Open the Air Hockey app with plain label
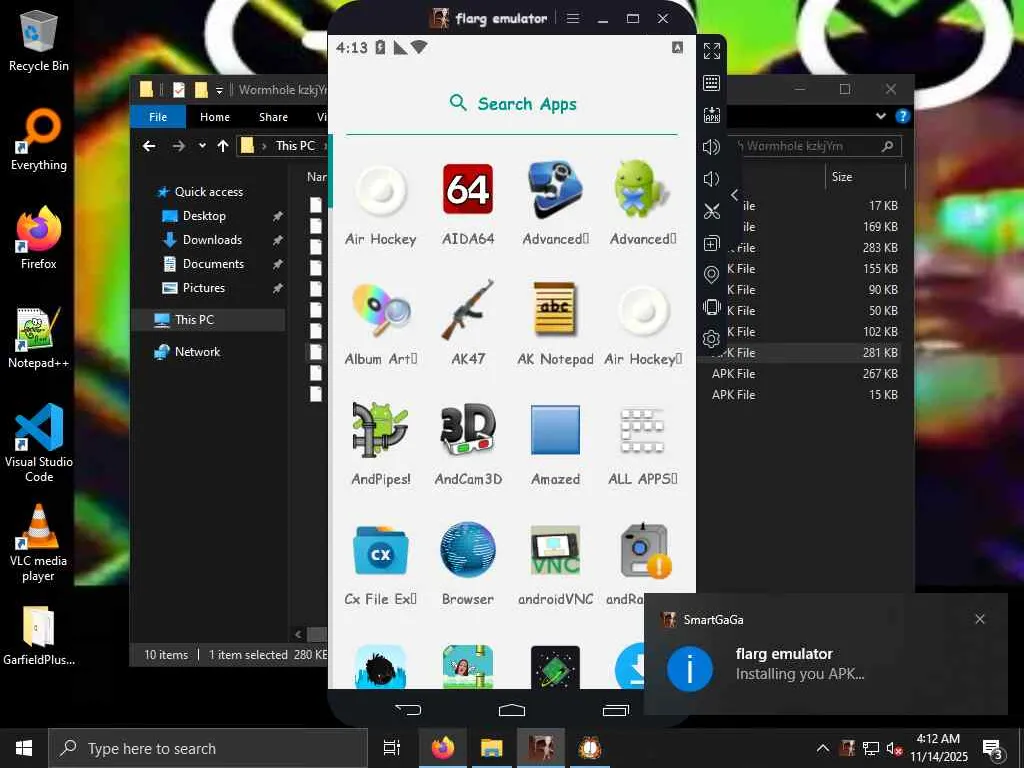Screen dimensions: 1024x768 (381, 204)
